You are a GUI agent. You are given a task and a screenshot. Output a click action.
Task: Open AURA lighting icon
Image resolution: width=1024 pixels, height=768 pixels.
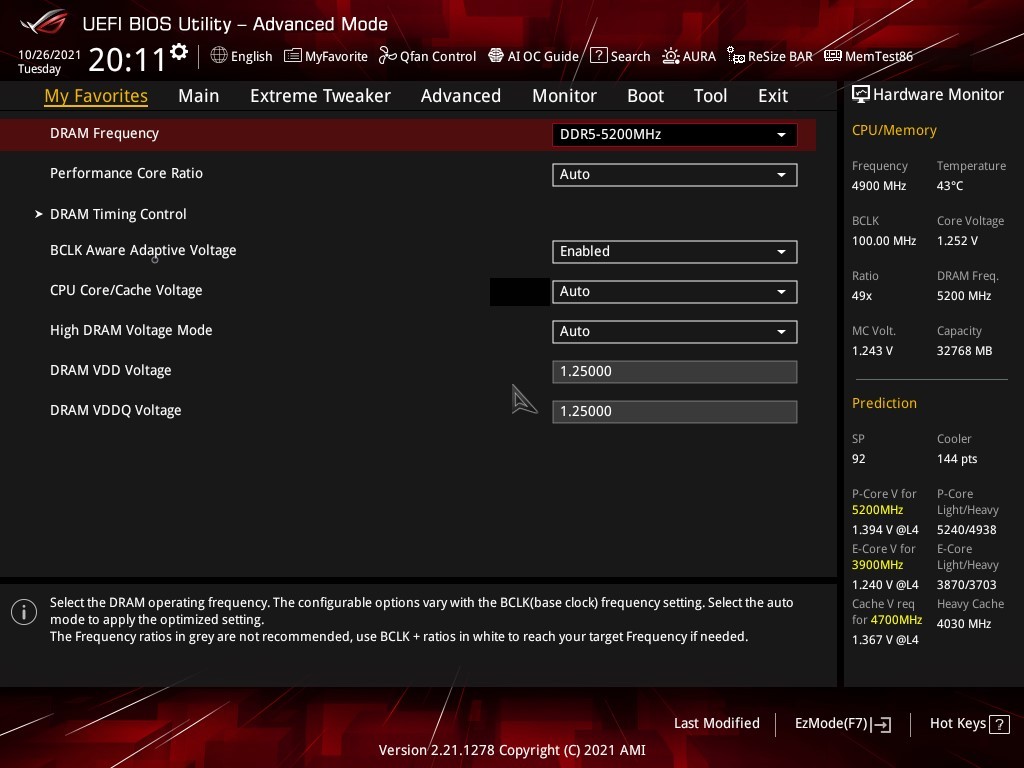pyautogui.click(x=671, y=56)
